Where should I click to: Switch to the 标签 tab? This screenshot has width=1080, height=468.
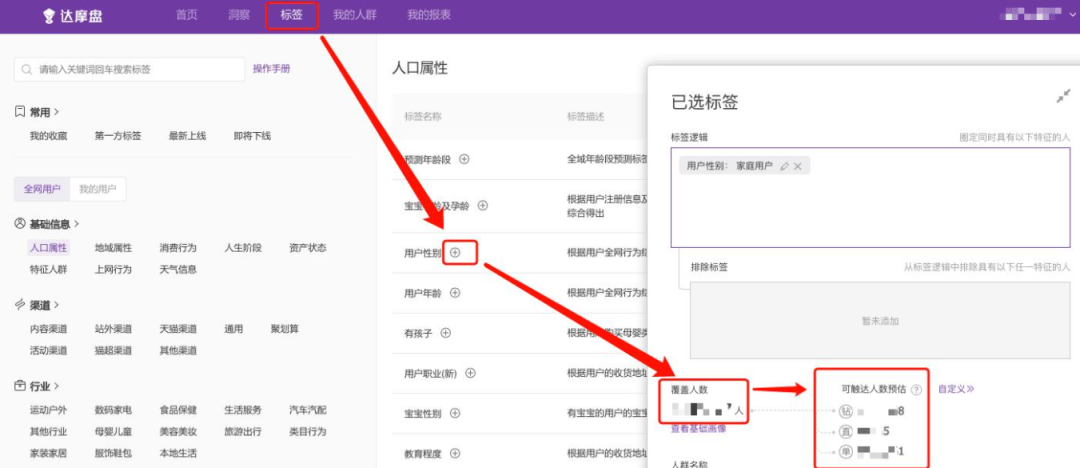tap(291, 15)
